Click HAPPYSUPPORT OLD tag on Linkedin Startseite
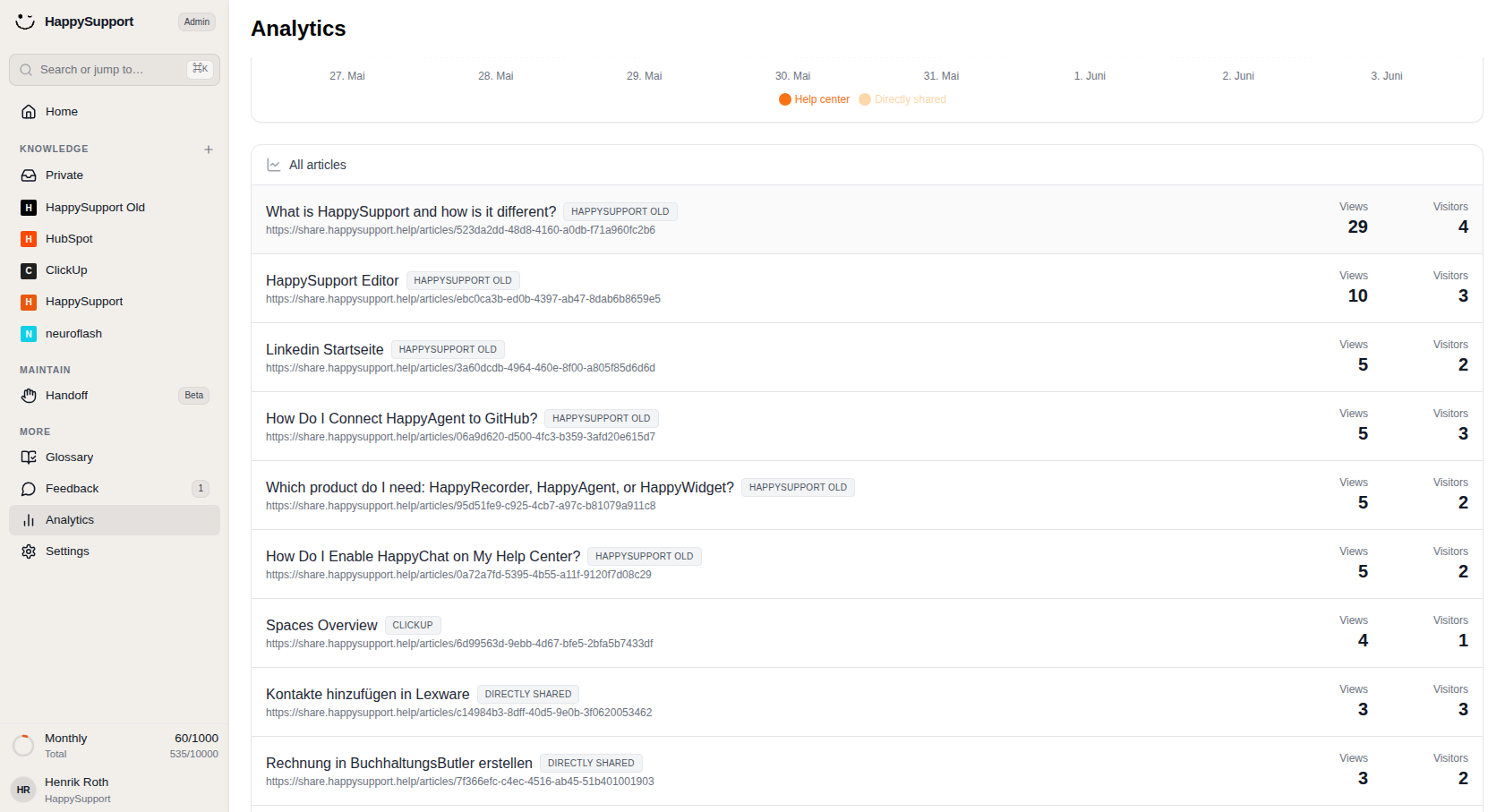Screen dimensions: 1505x812 click(x=448, y=350)
